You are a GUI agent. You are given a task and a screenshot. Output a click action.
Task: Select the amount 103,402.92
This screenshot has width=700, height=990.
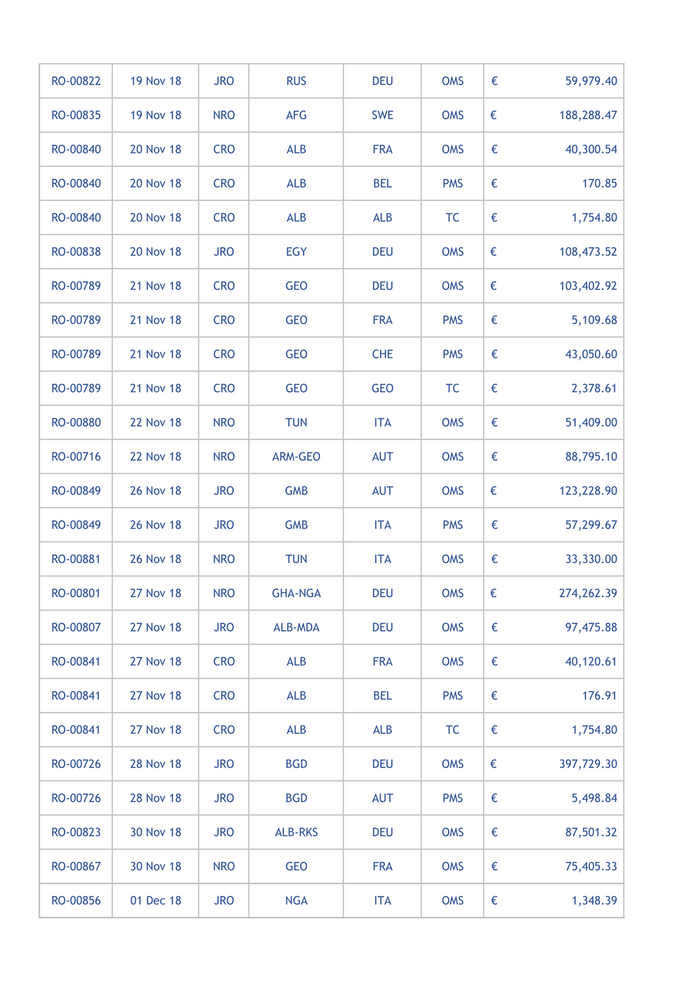(588, 286)
